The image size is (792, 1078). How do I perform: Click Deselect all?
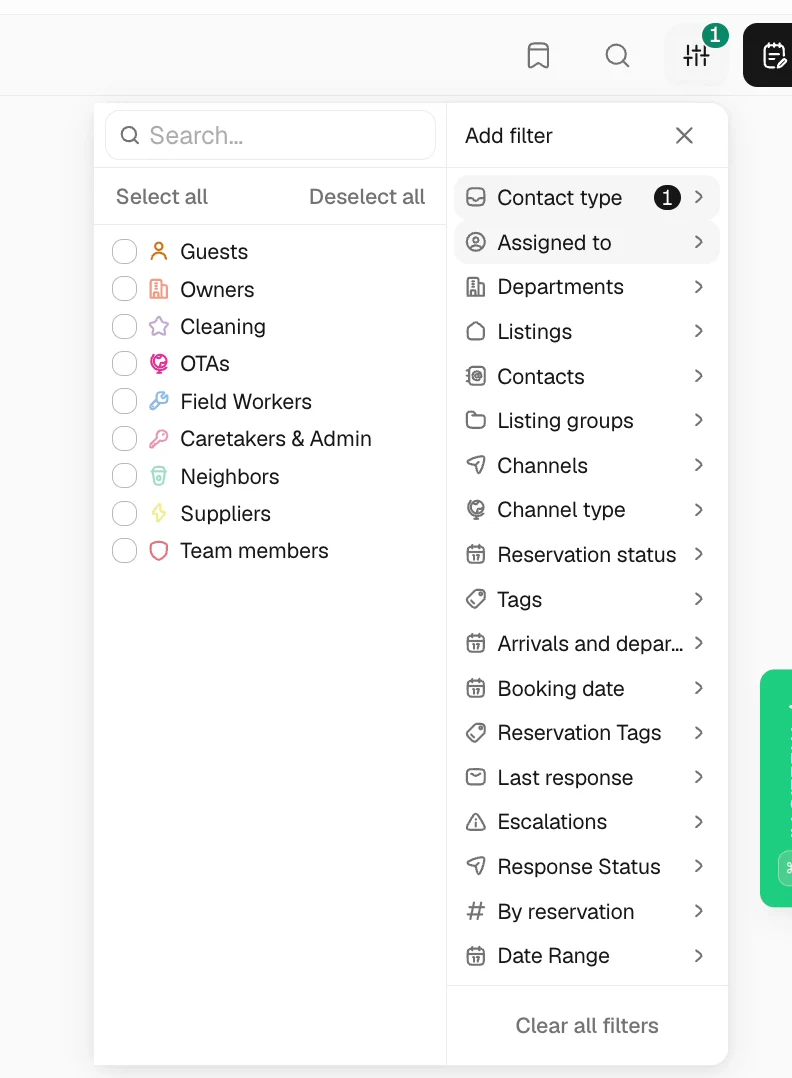(367, 197)
